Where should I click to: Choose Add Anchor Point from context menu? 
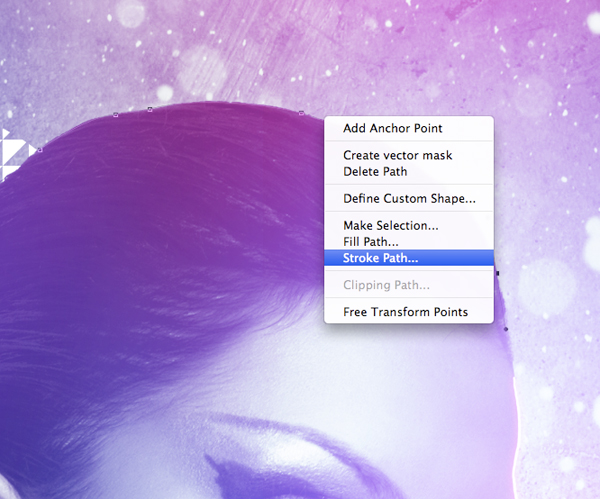(392, 128)
